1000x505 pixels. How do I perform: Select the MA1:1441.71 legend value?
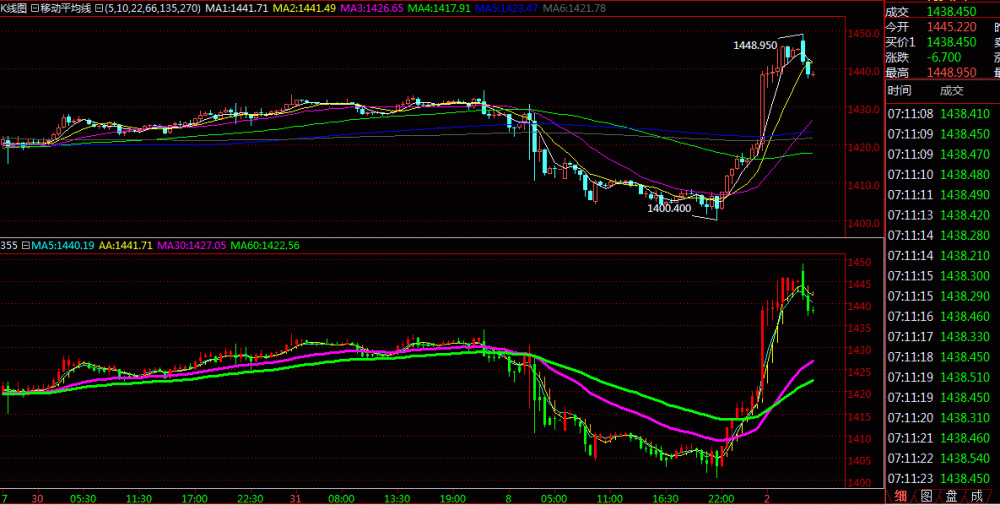point(236,8)
